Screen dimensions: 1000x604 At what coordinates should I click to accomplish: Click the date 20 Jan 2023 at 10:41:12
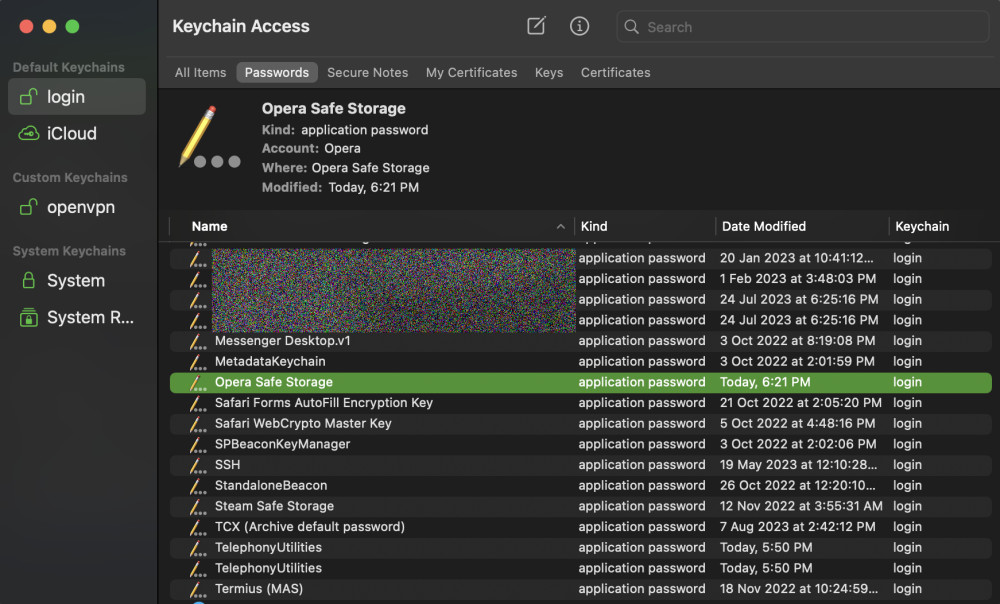pos(797,258)
